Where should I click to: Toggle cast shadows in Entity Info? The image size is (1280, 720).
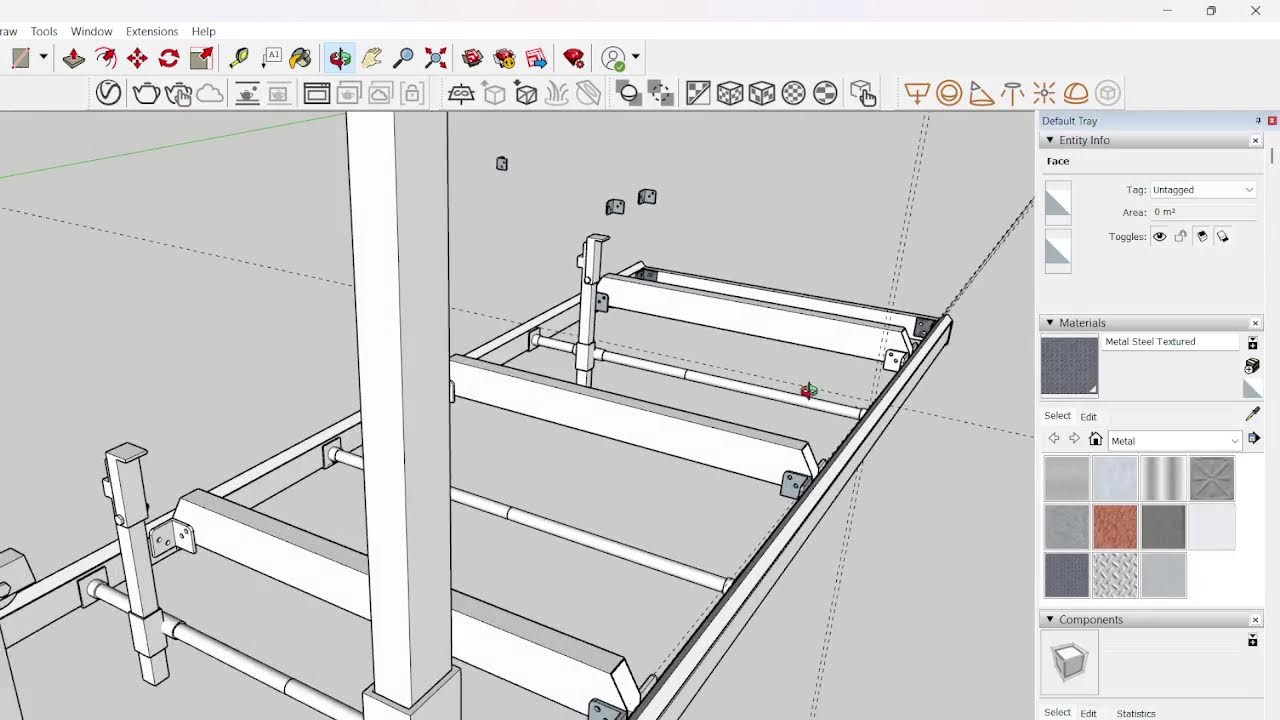click(x=1223, y=237)
